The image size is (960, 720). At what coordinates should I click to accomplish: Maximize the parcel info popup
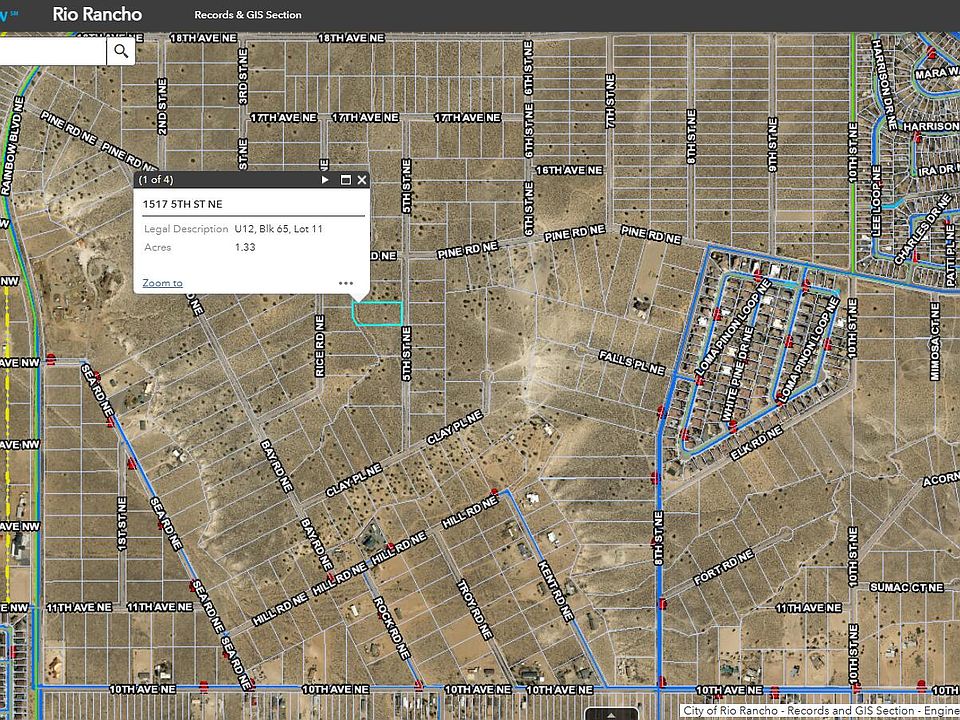point(346,180)
